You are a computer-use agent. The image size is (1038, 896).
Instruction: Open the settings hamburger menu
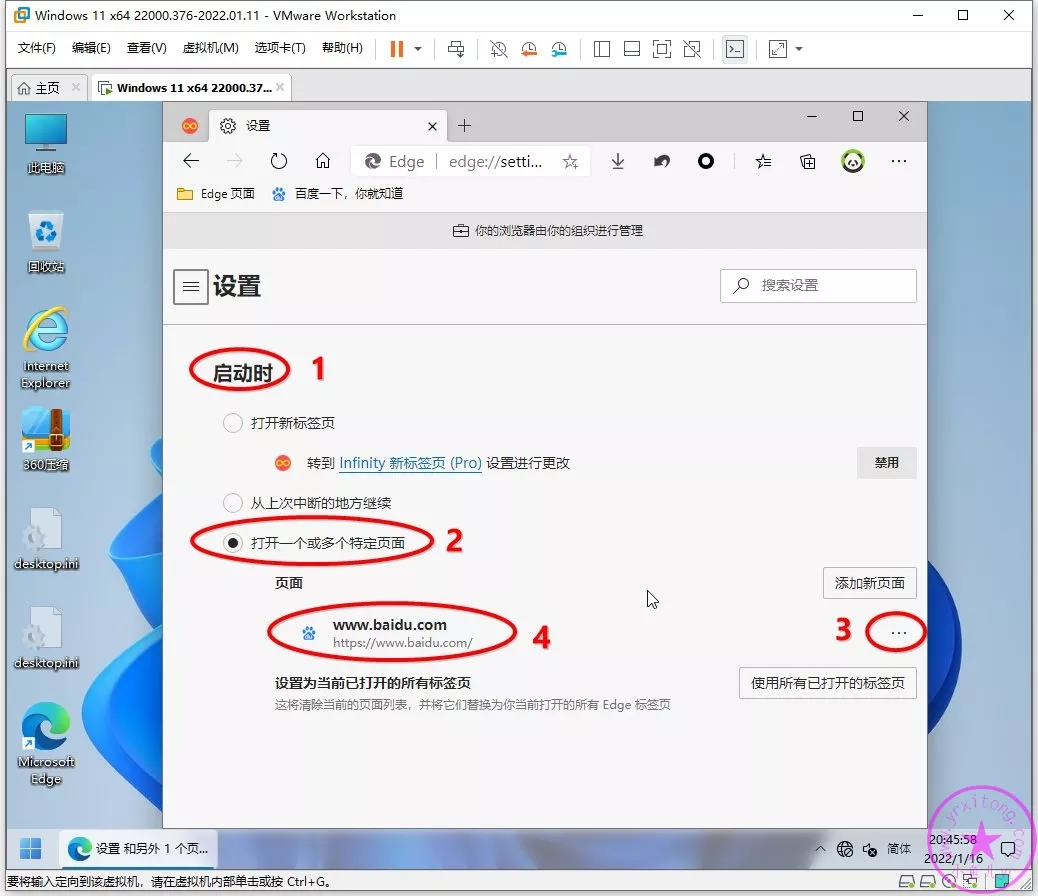(191, 286)
